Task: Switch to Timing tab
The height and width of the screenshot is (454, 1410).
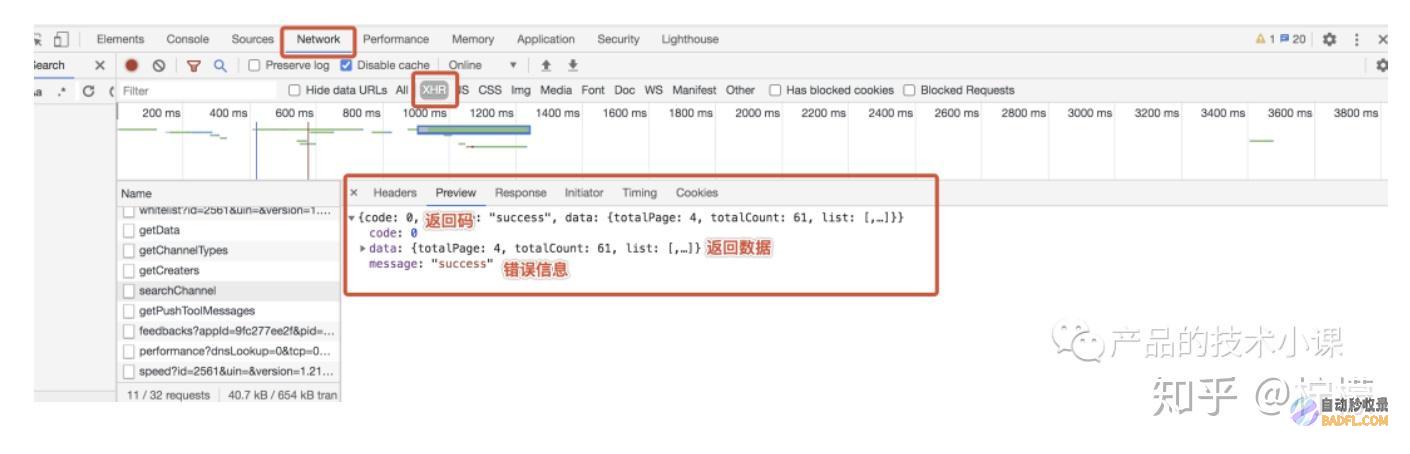Action: click(x=642, y=192)
